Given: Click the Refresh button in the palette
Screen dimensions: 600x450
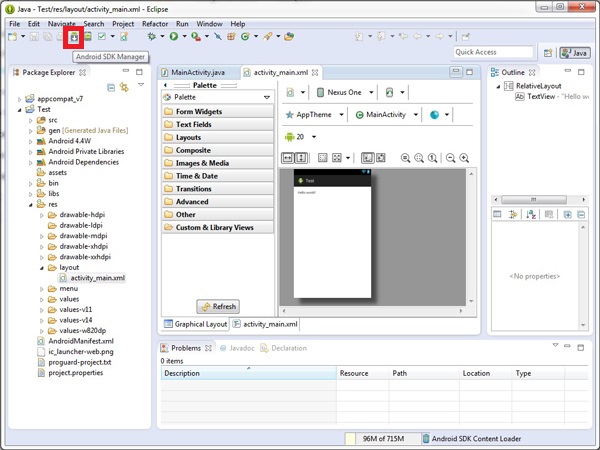Looking at the screenshot, I should [x=218, y=307].
